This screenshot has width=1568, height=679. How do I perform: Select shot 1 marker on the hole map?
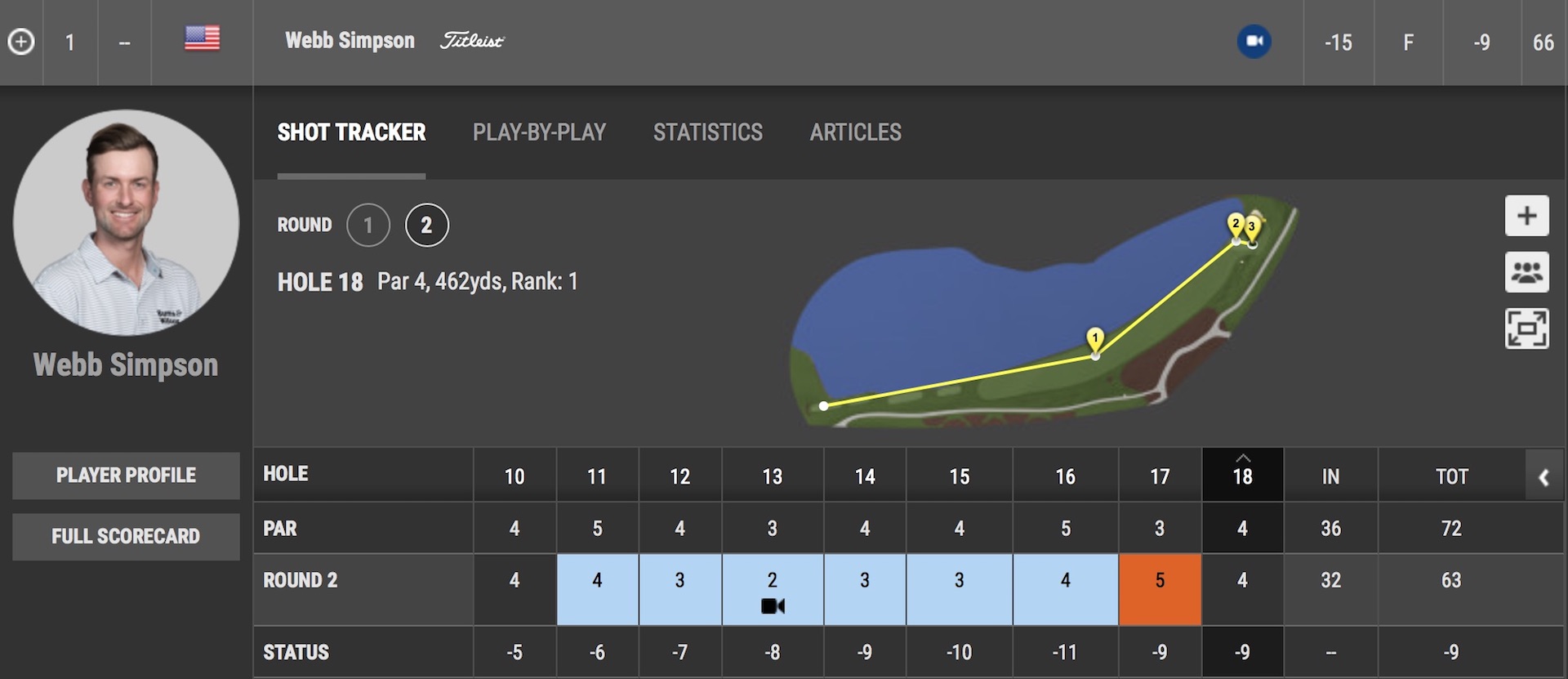click(1095, 337)
